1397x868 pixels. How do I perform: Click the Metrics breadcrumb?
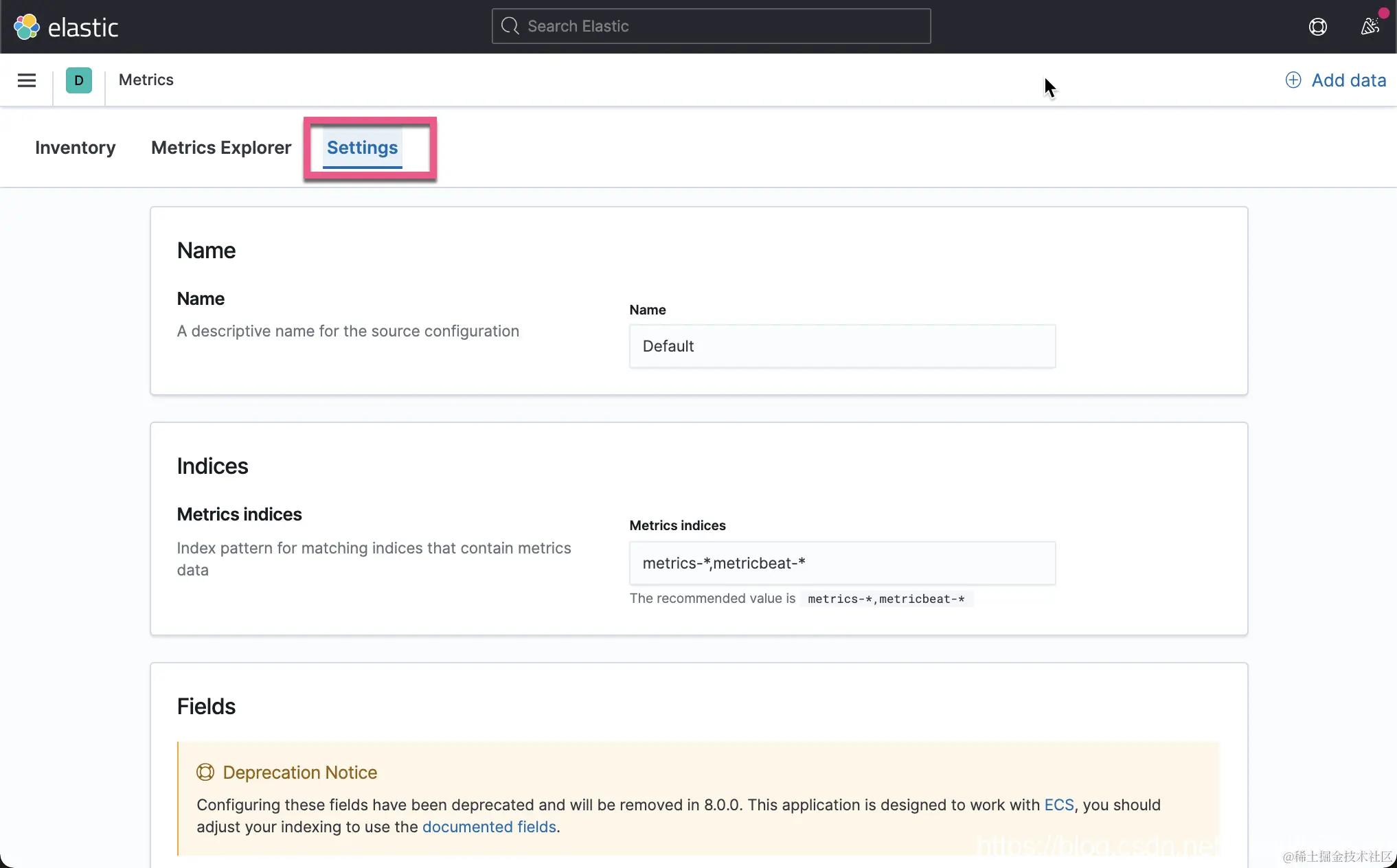[146, 80]
